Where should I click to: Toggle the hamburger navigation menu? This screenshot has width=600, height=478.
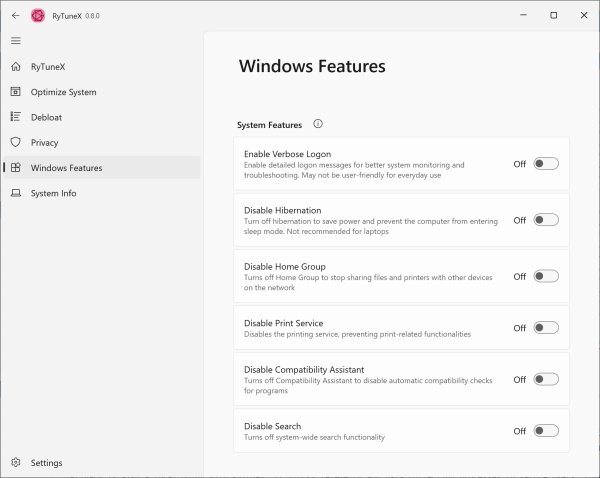tap(15, 41)
